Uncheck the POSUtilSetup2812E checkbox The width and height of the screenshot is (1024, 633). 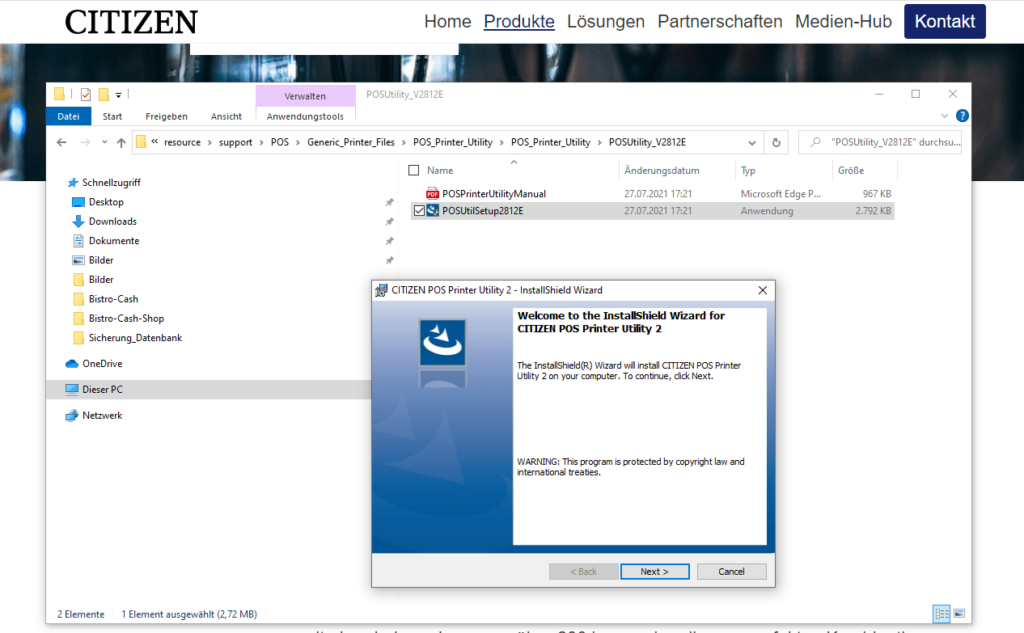[x=419, y=211]
